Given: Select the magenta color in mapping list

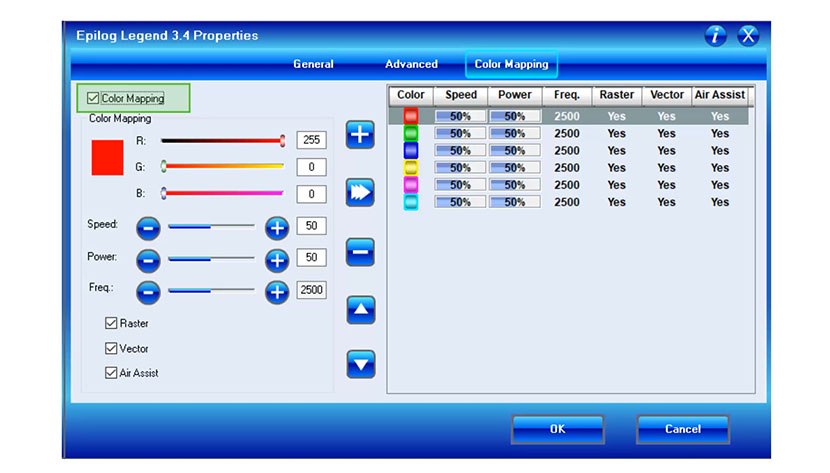Looking at the screenshot, I should (411, 185).
